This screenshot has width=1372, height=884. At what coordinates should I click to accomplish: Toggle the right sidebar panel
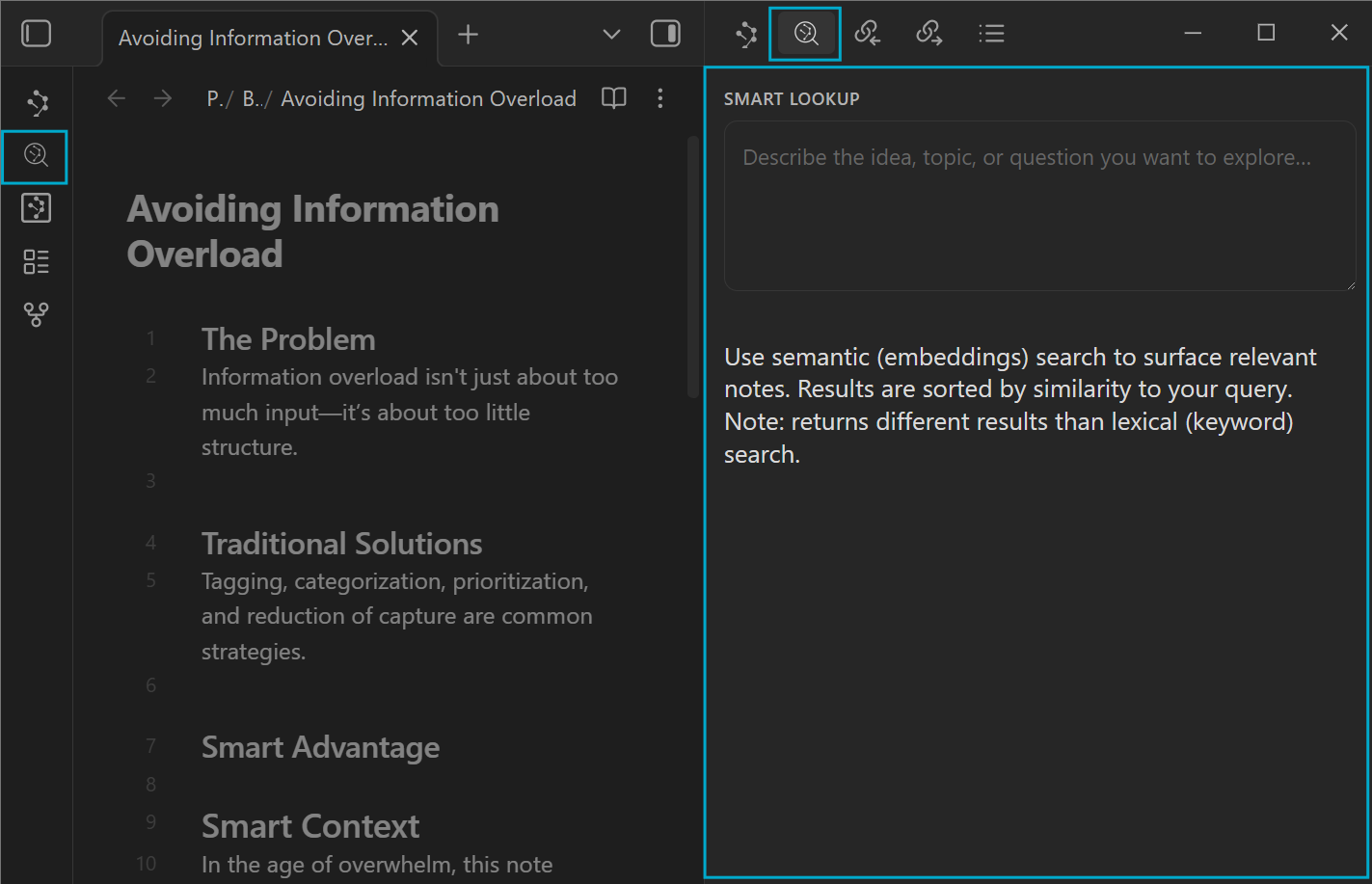[665, 34]
